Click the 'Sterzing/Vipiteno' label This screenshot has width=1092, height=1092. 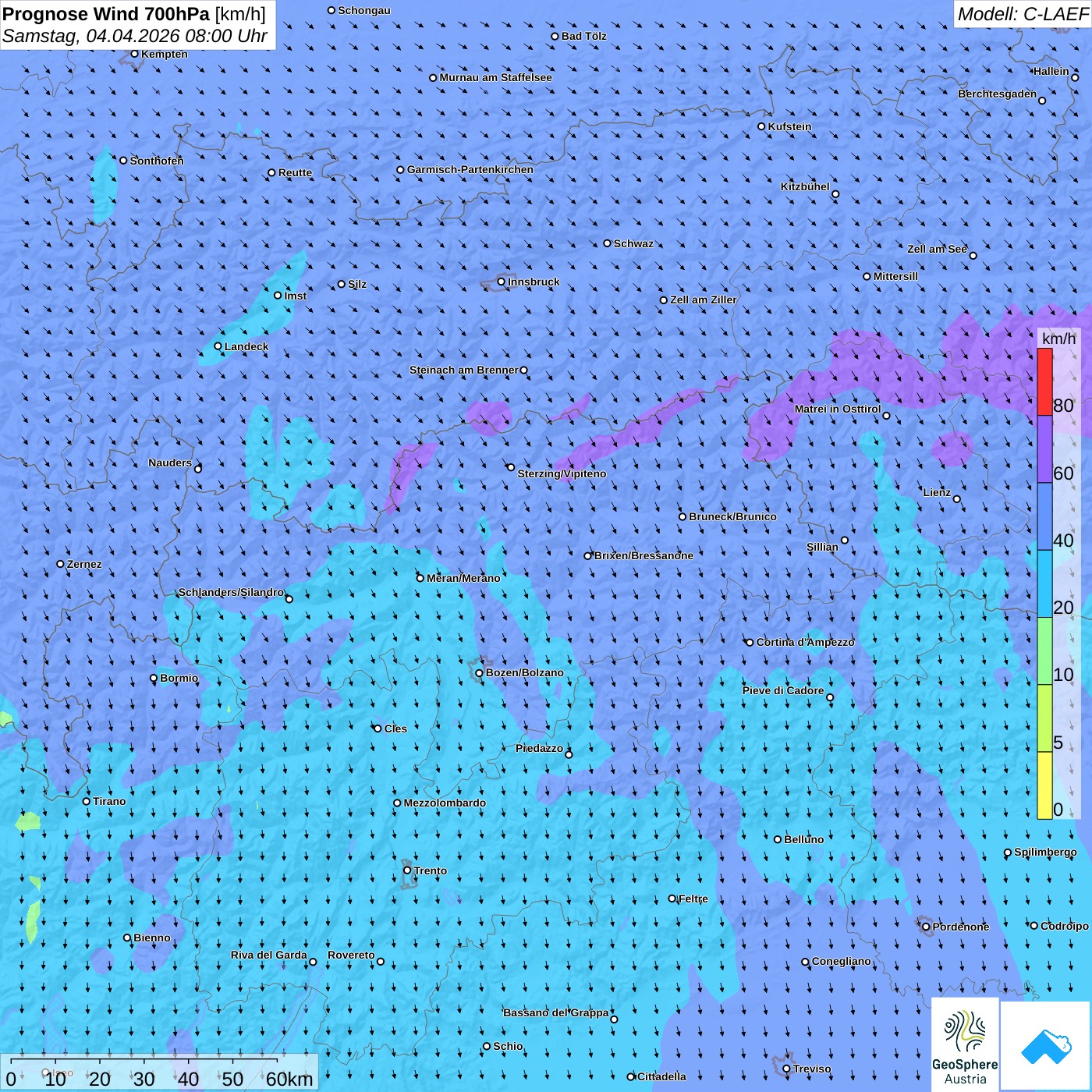pyautogui.click(x=562, y=473)
